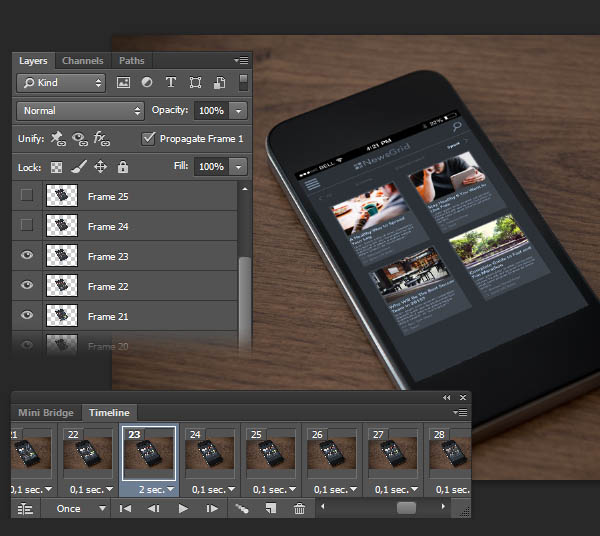
Task: Hide the Frame 23 layer
Action: coord(27,257)
